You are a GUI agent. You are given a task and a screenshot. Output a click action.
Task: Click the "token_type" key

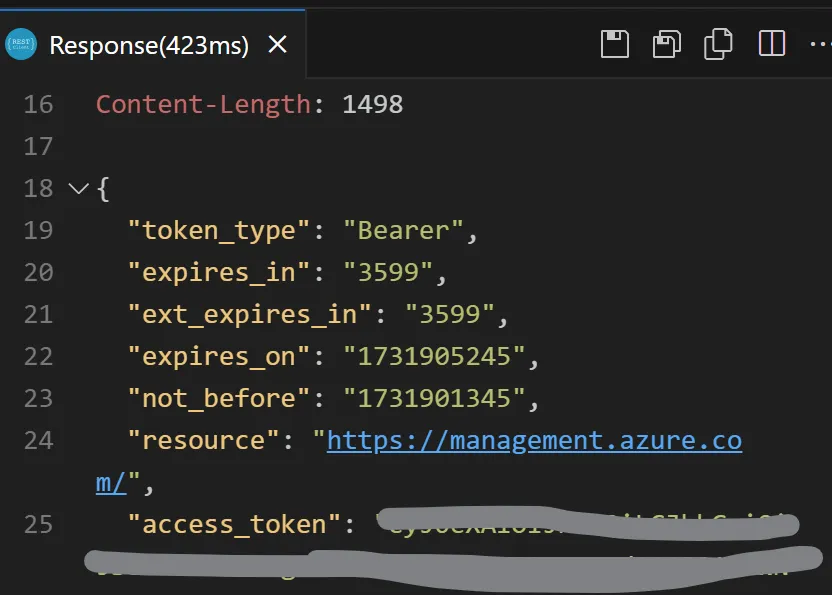tap(219, 230)
